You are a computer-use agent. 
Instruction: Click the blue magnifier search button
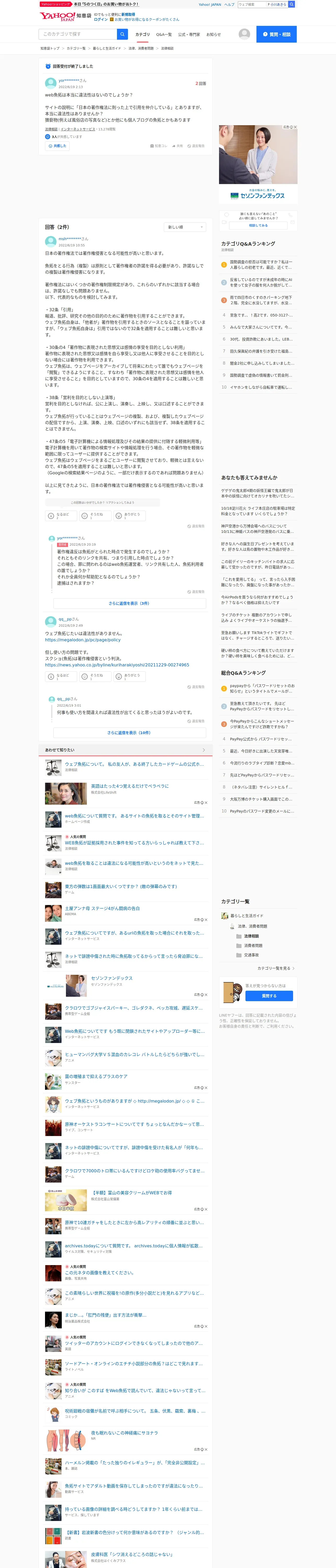(122, 34)
